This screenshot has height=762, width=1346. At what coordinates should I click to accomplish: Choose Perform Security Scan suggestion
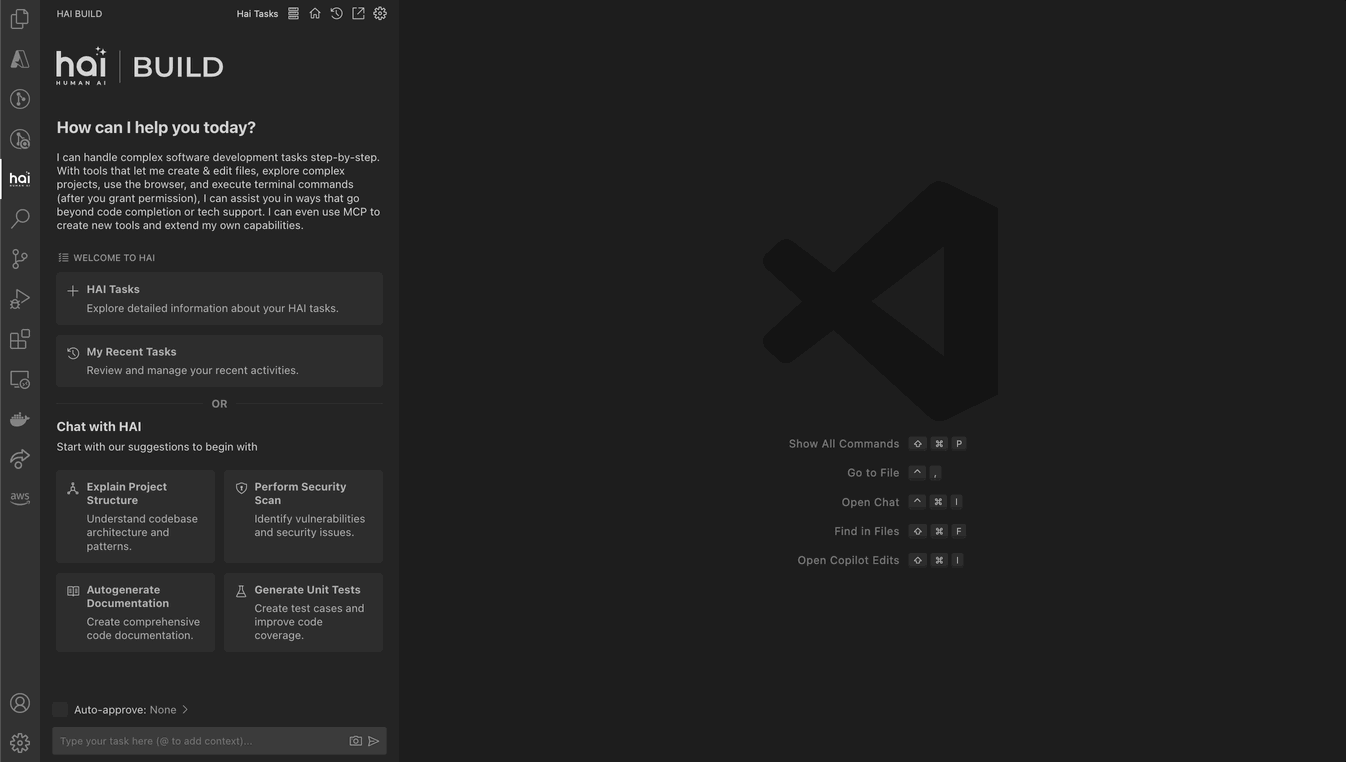303,516
